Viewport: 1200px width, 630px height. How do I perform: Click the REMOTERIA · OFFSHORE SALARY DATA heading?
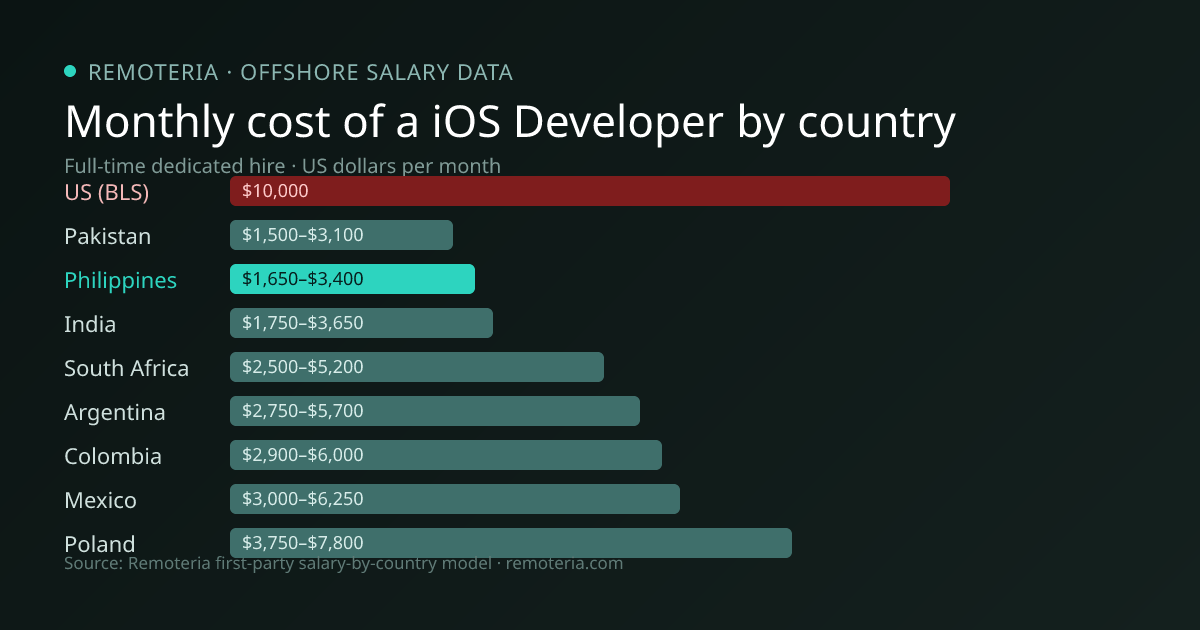point(300,72)
